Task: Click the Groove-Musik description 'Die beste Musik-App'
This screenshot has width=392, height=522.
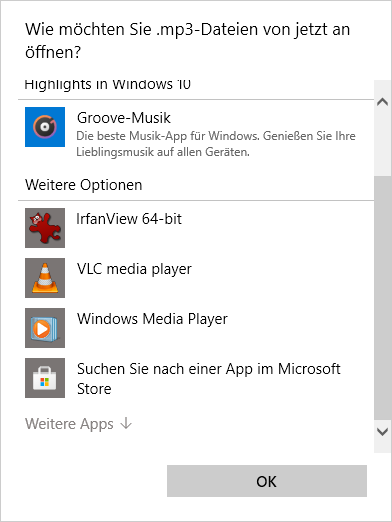Action: pyautogui.click(x=216, y=144)
